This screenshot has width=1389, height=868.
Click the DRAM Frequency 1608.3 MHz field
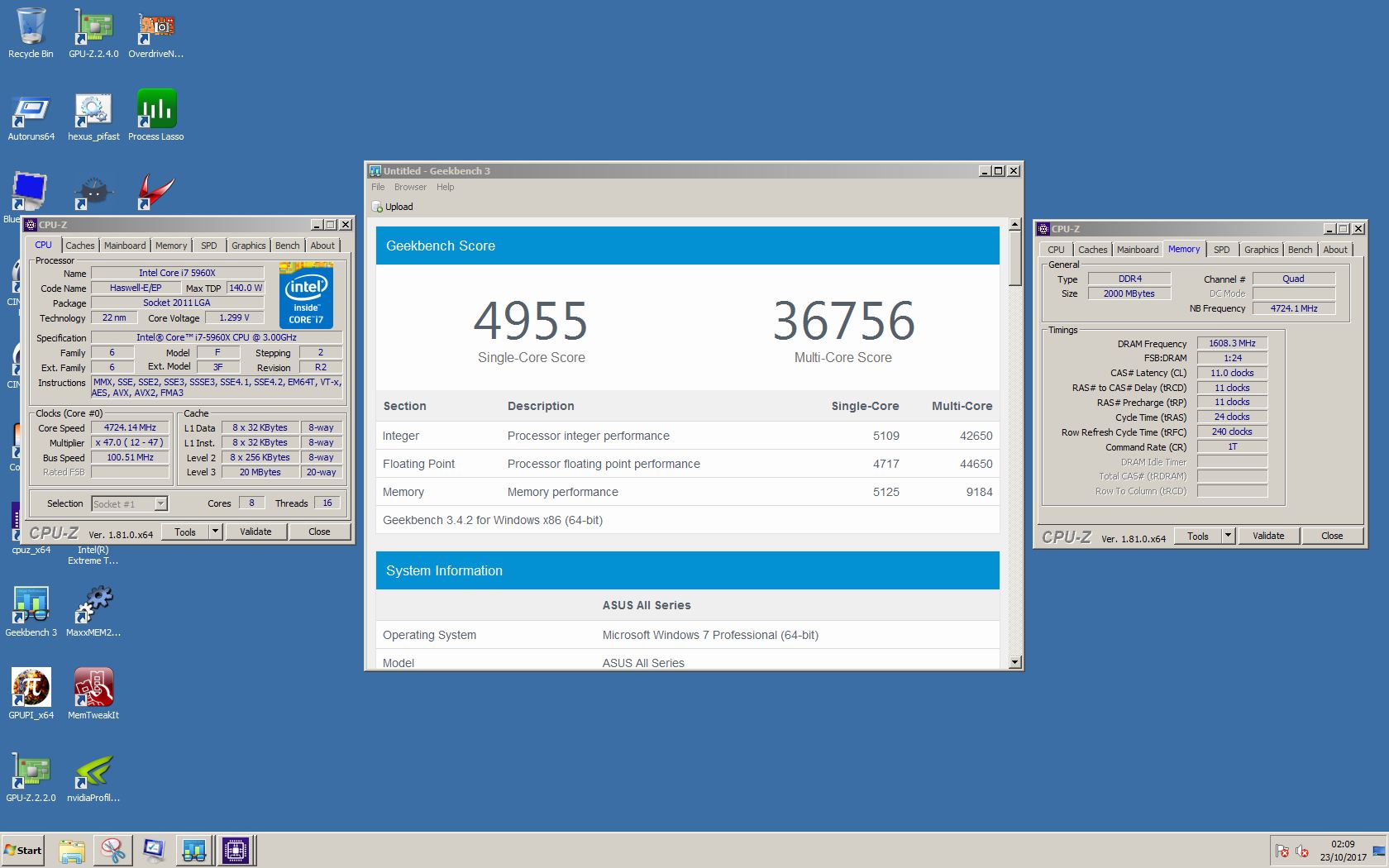point(1232,343)
